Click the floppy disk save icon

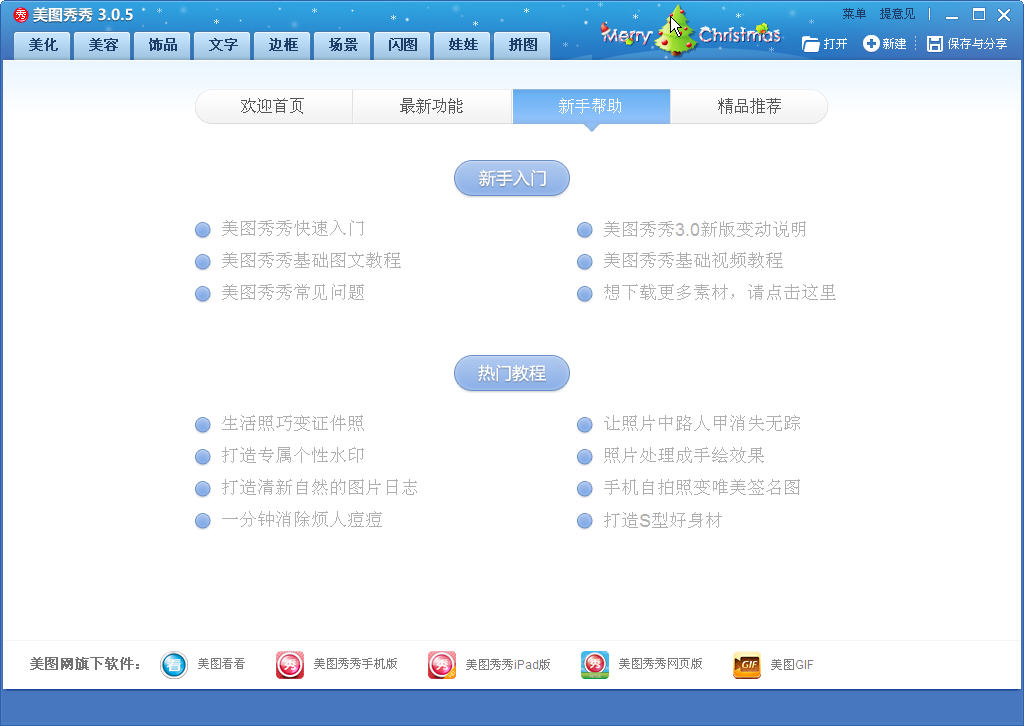pos(935,44)
